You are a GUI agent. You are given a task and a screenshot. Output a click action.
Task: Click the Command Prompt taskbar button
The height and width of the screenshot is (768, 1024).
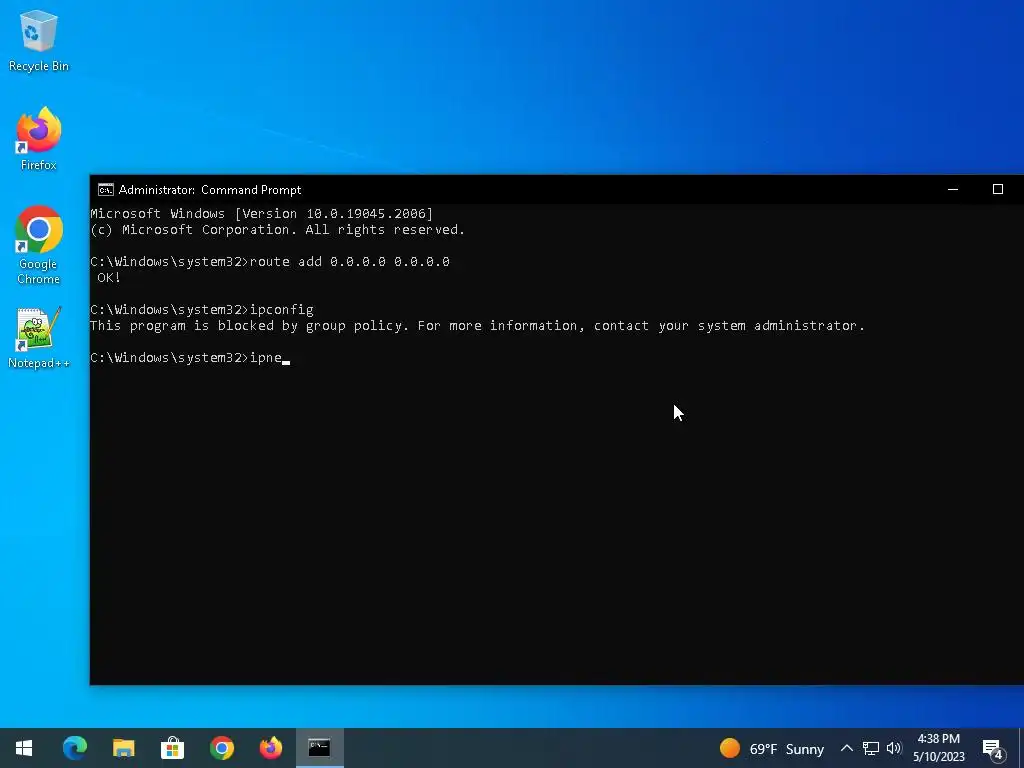[319, 748]
